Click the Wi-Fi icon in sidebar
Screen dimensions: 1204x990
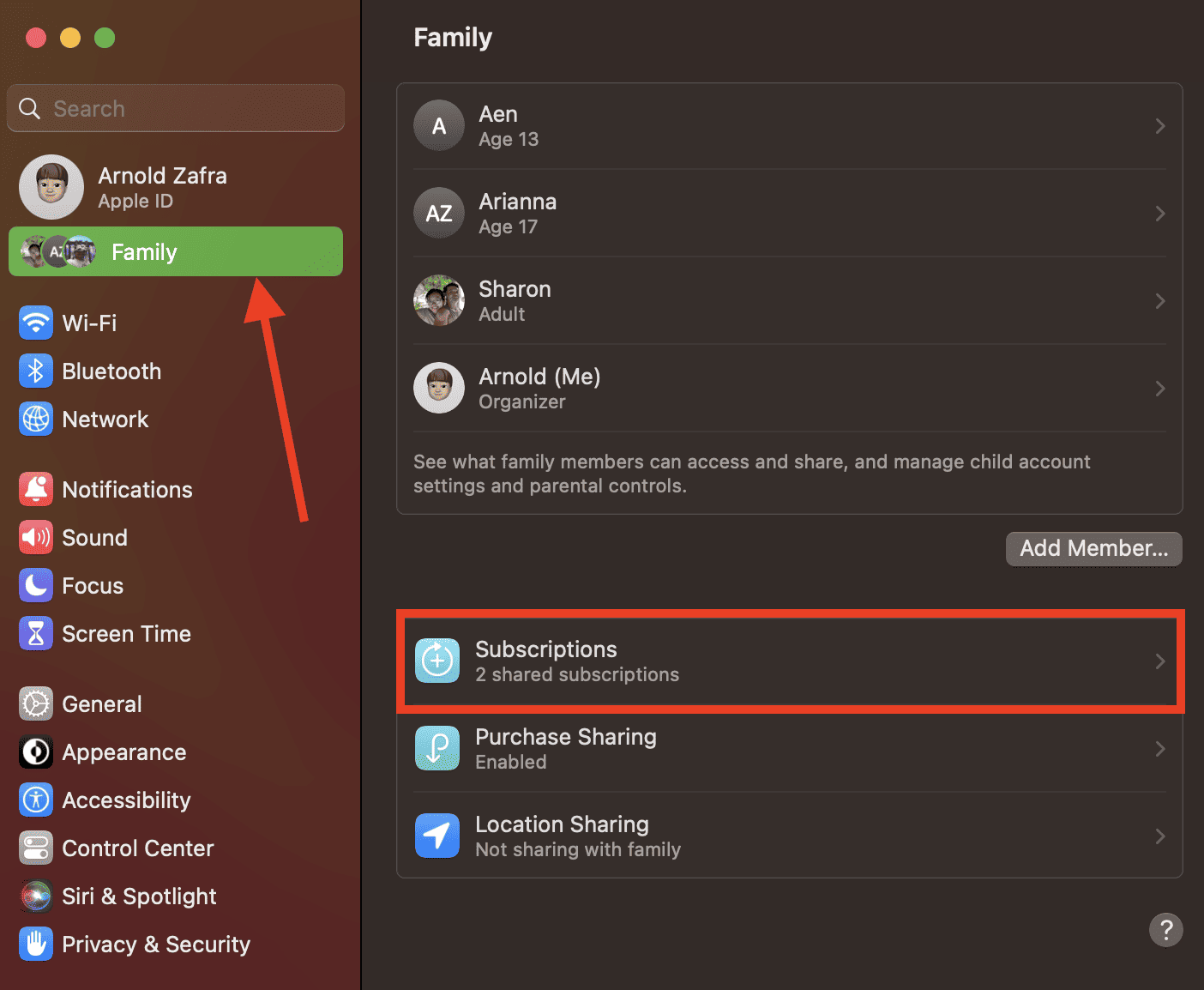click(36, 323)
